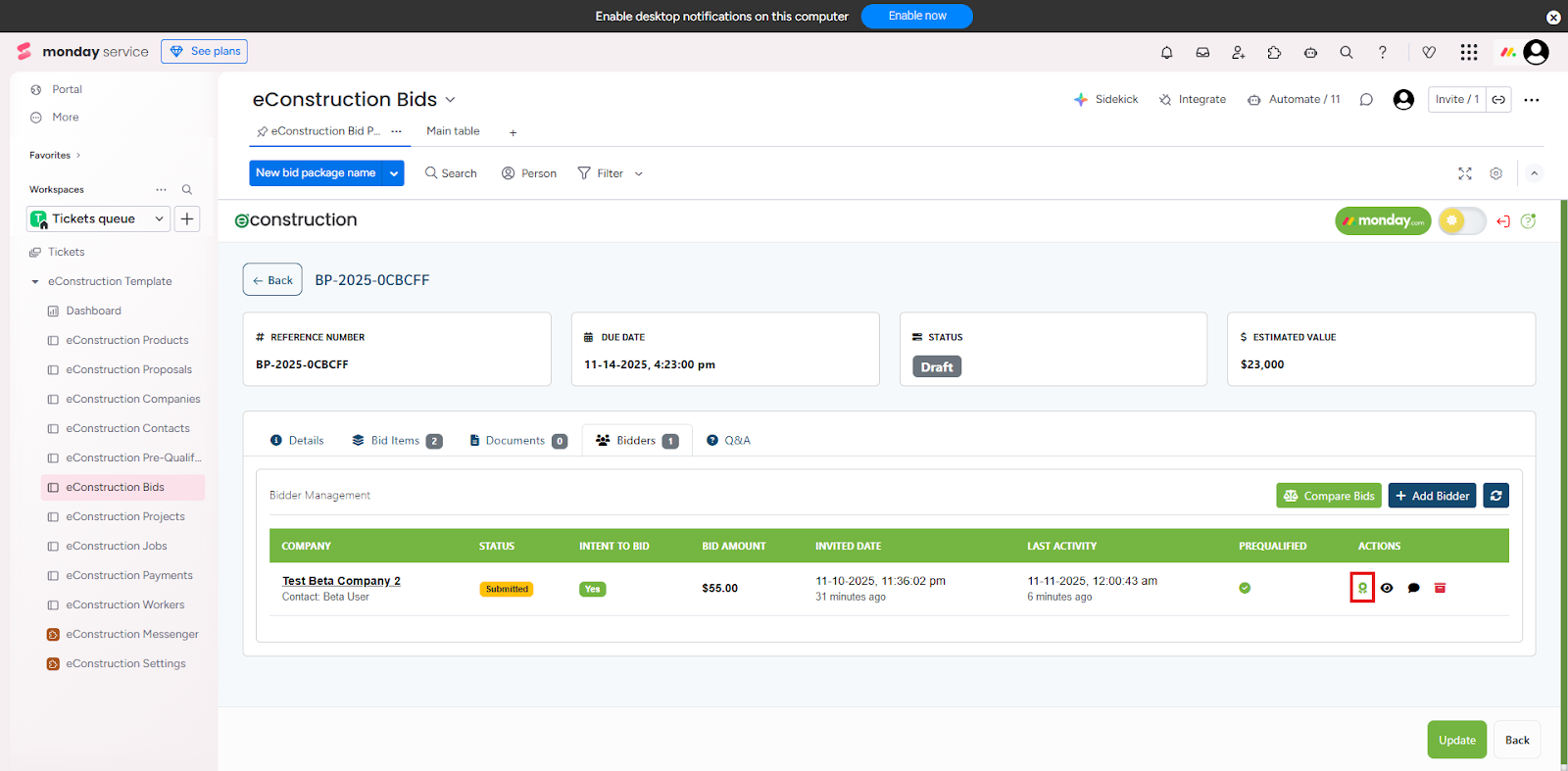
Task: Click the award bid ribbon icon
Action: pyautogui.click(x=1362, y=588)
